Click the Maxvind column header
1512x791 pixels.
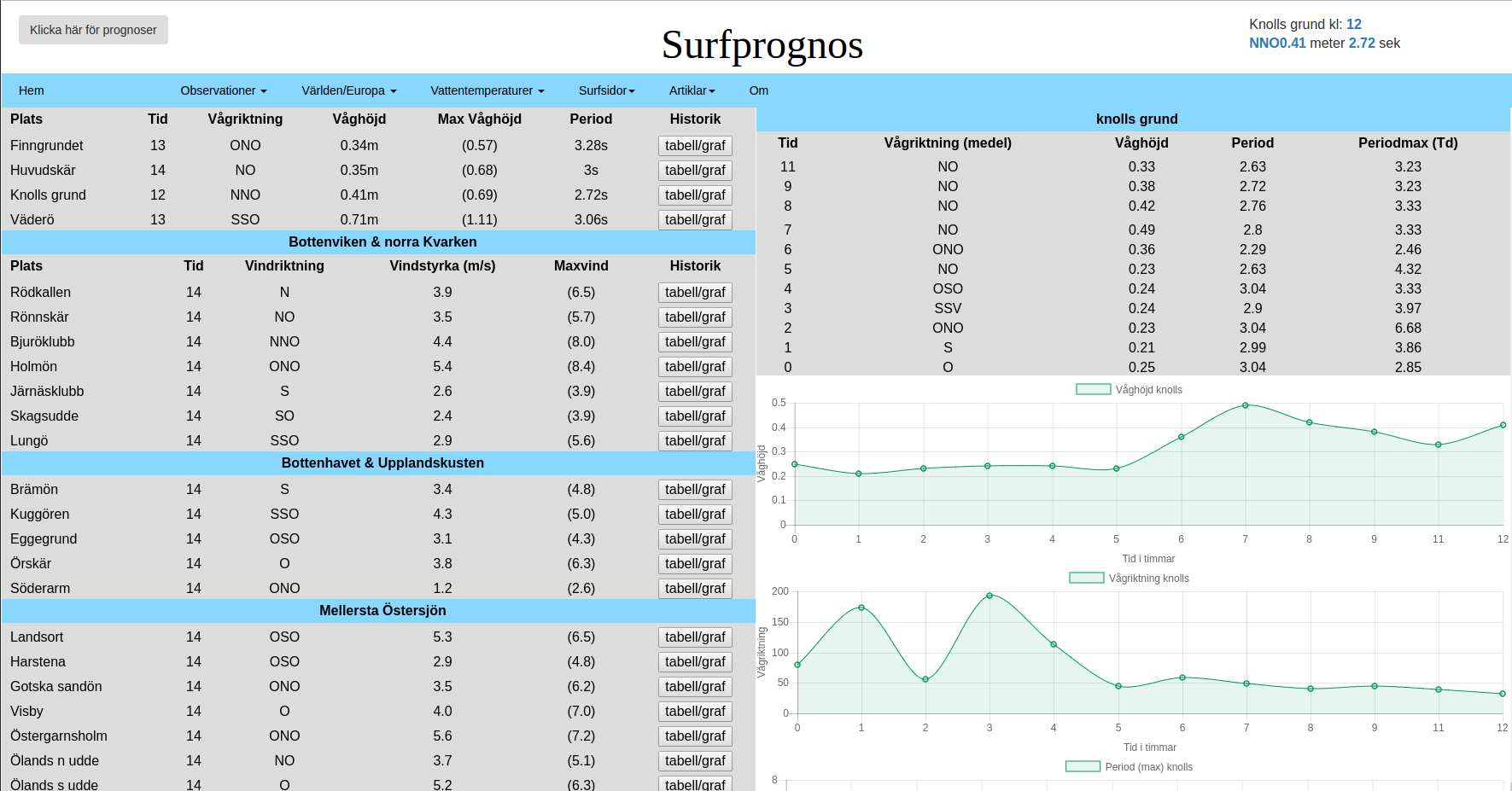coord(581,266)
